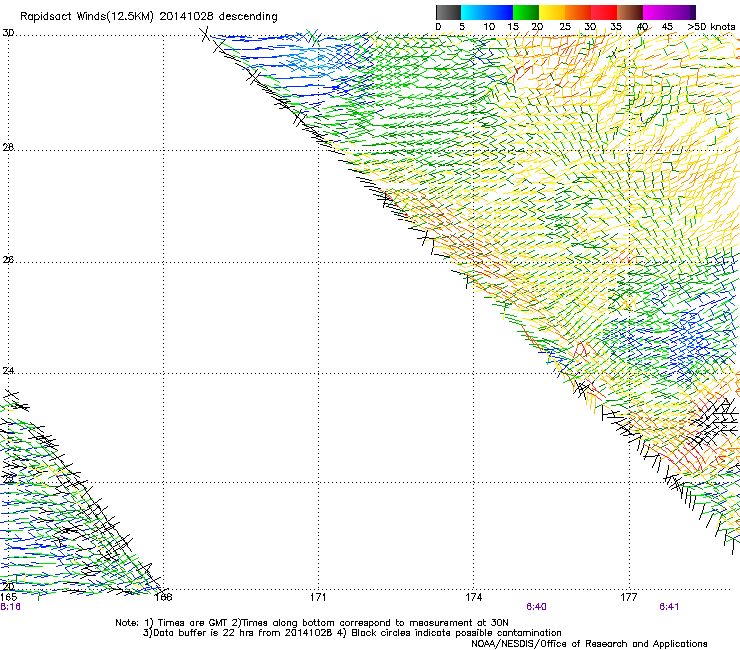740x650 pixels.
Task: Pick the orange 25-30 knots legend color
Action: [x=578, y=12]
